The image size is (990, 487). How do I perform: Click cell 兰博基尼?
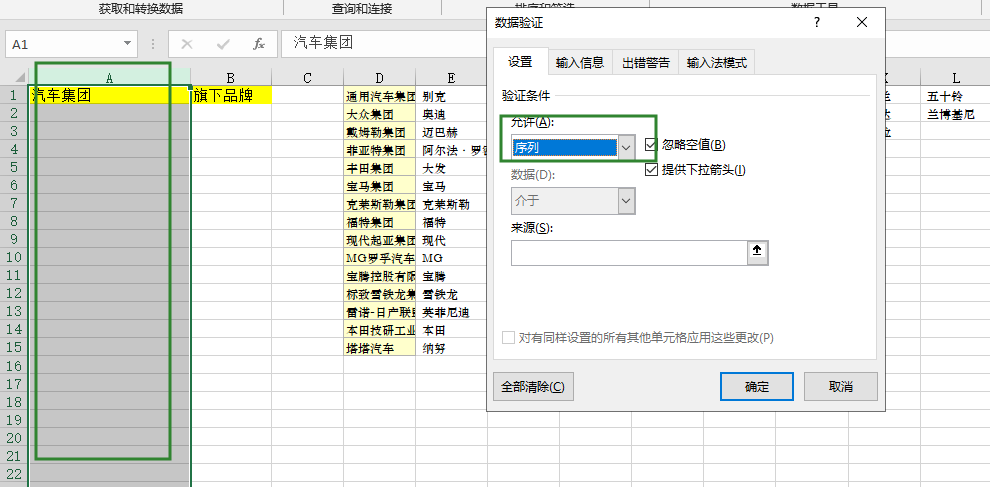tap(955, 115)
